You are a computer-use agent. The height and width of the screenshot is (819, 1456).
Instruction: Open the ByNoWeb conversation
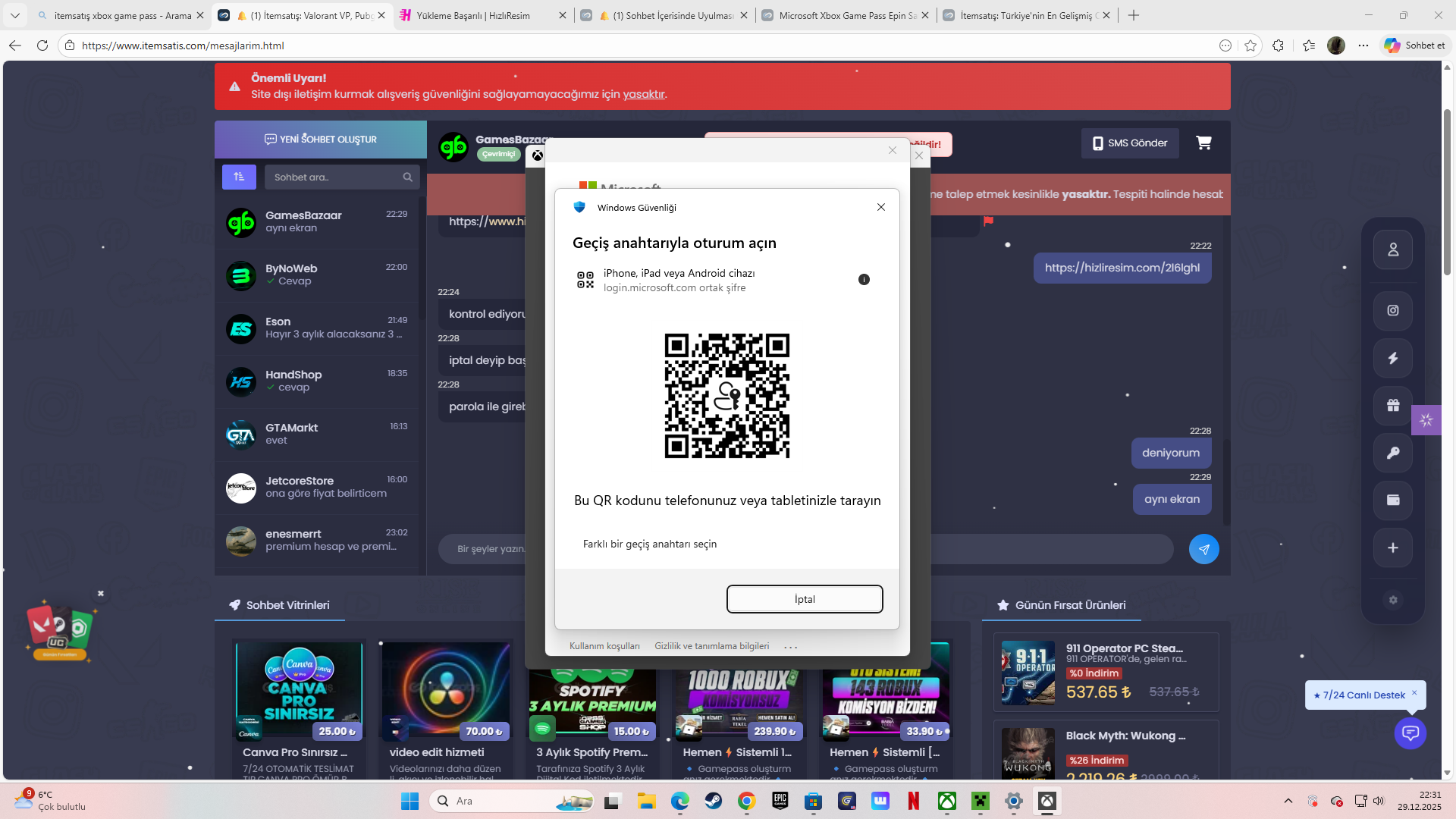pos(317,276)
